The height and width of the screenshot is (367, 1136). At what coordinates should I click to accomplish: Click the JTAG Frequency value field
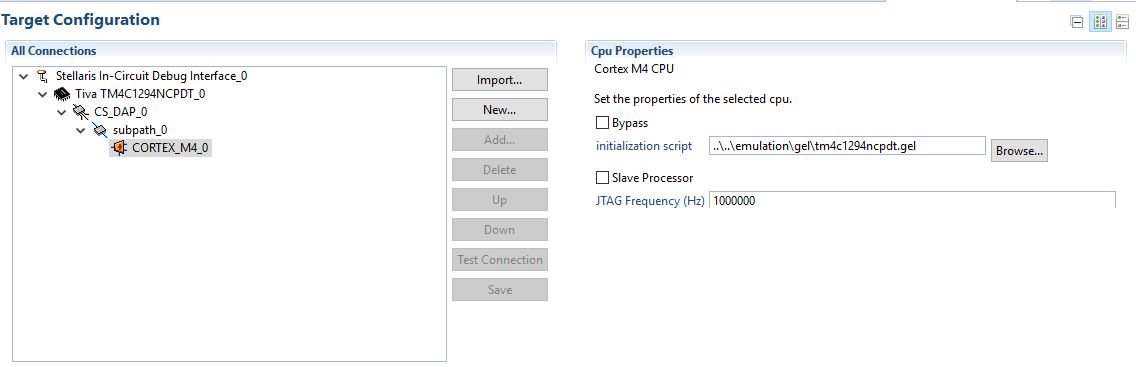point(912,201)
